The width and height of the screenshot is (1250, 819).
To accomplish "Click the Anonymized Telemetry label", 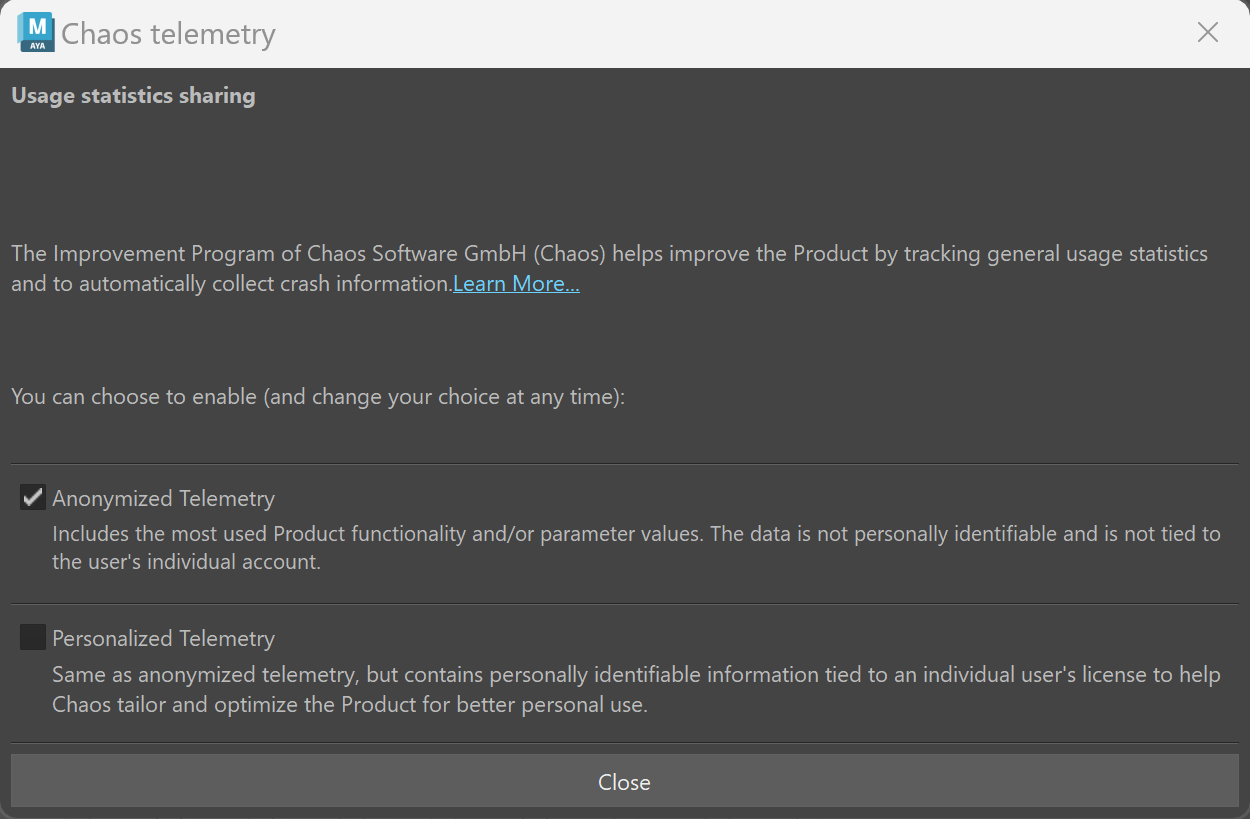I will (163, 498).
